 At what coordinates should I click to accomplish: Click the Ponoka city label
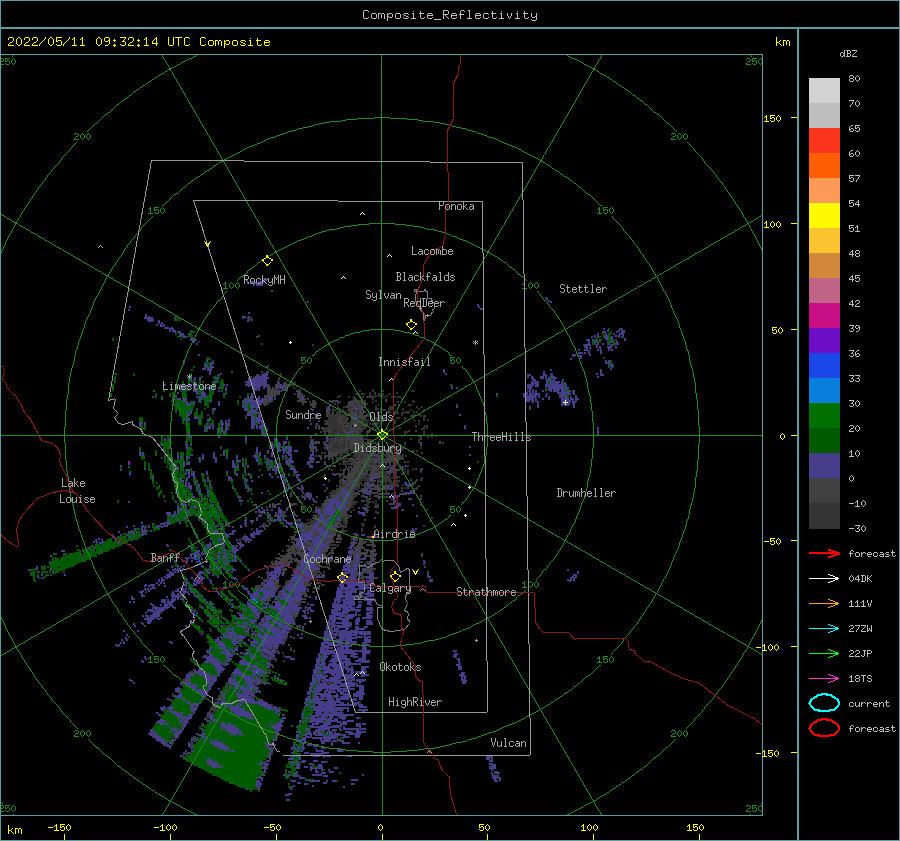click(456, 206)
